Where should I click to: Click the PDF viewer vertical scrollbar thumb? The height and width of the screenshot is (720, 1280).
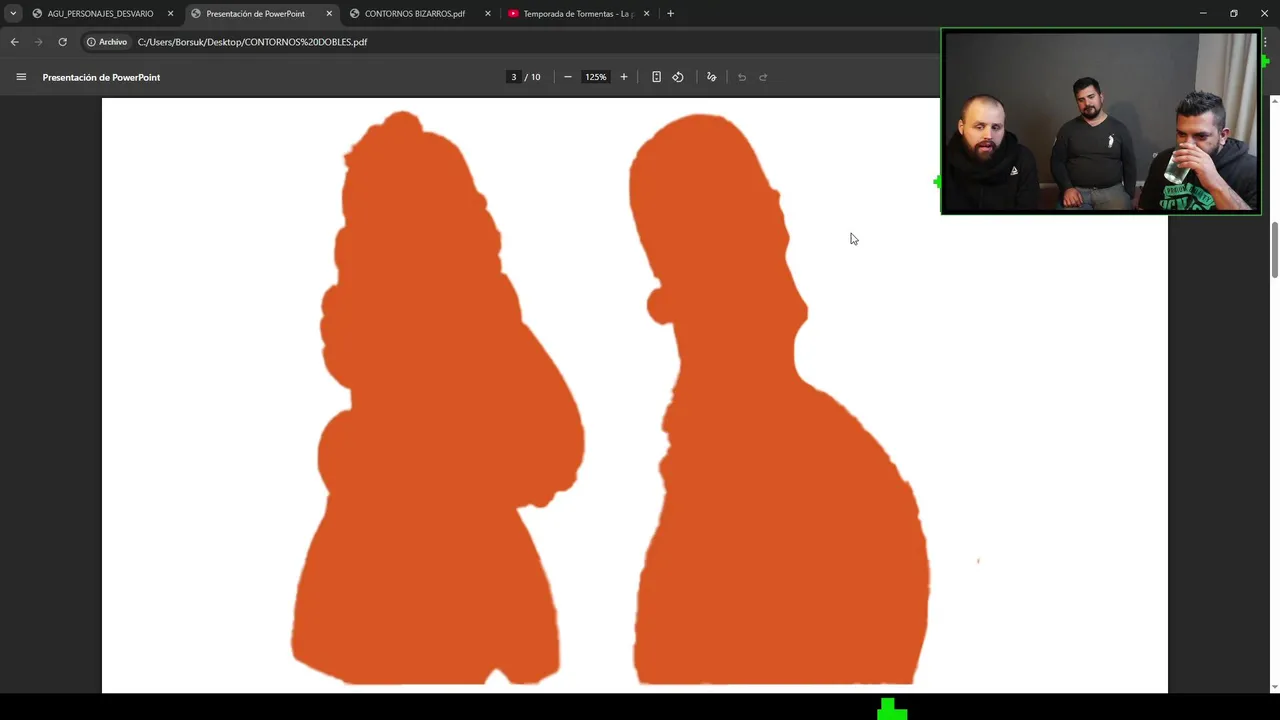tap(1274, 251)
